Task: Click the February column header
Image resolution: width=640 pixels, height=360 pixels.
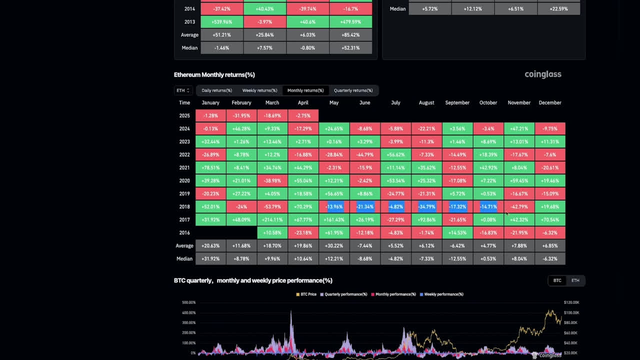Action: 241,103
